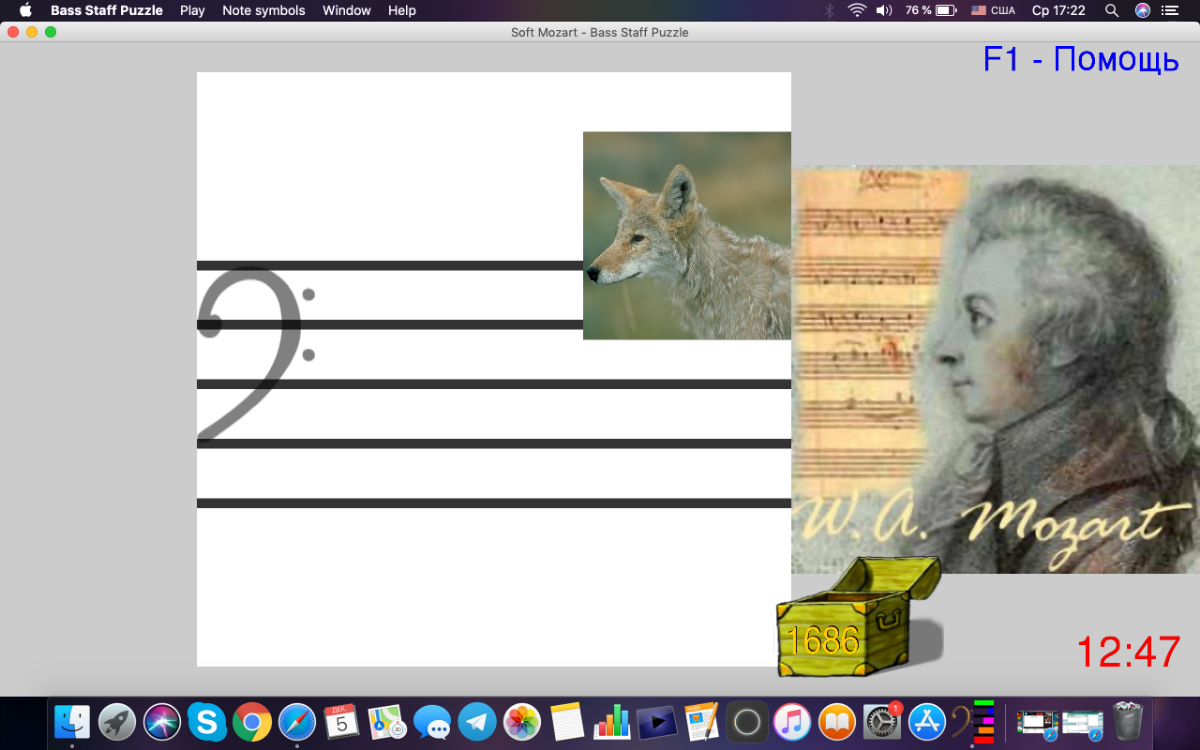Click the W. A. Mozart portrait
The height and width of the screenshot is (750, 1200).
[x=995, y=369]
